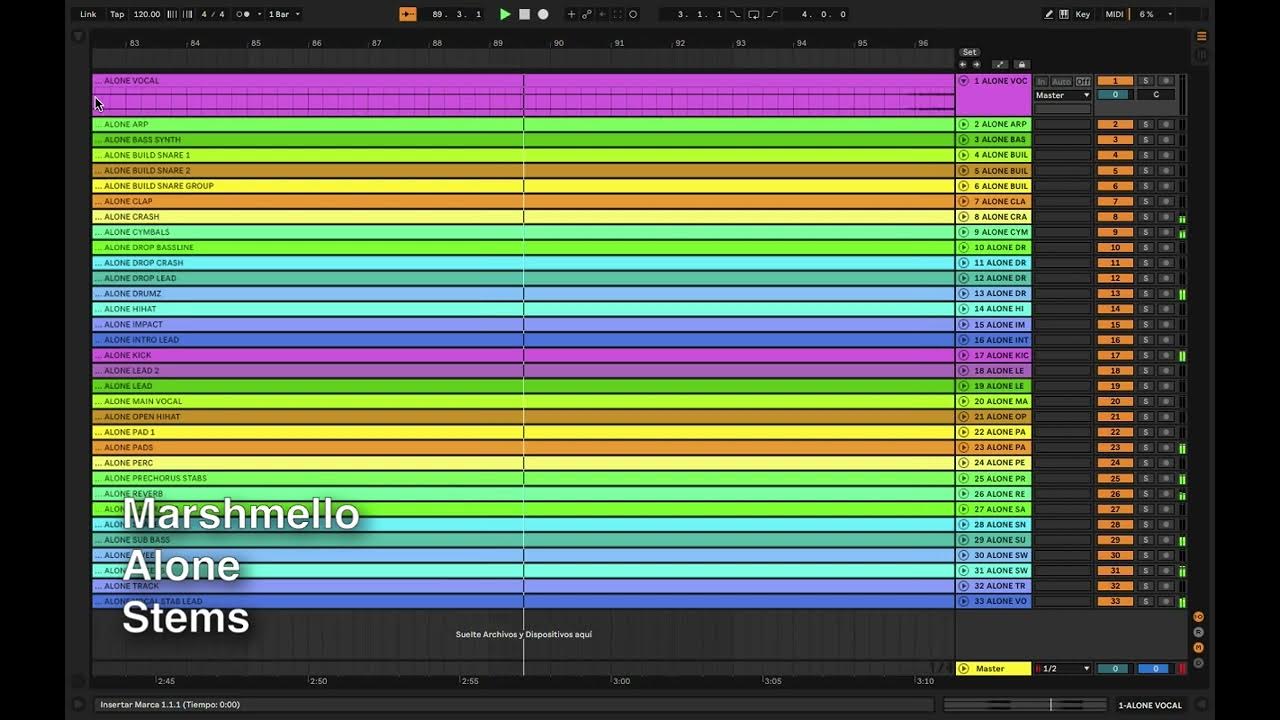
Task: Toggle the orange Follow playback icon
Action: 407,14
